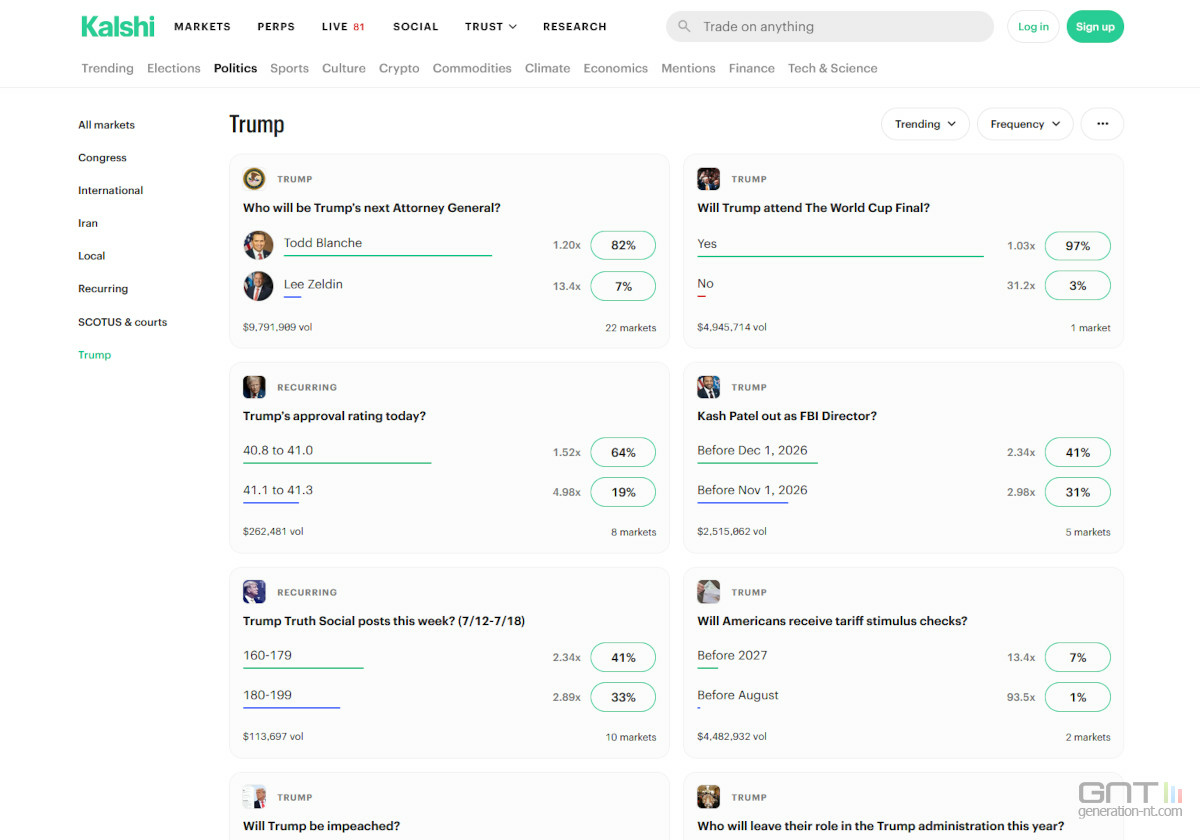1200x840 pixels.
Task: Switch to the Commodities category tab
Action: pos(472,68)
